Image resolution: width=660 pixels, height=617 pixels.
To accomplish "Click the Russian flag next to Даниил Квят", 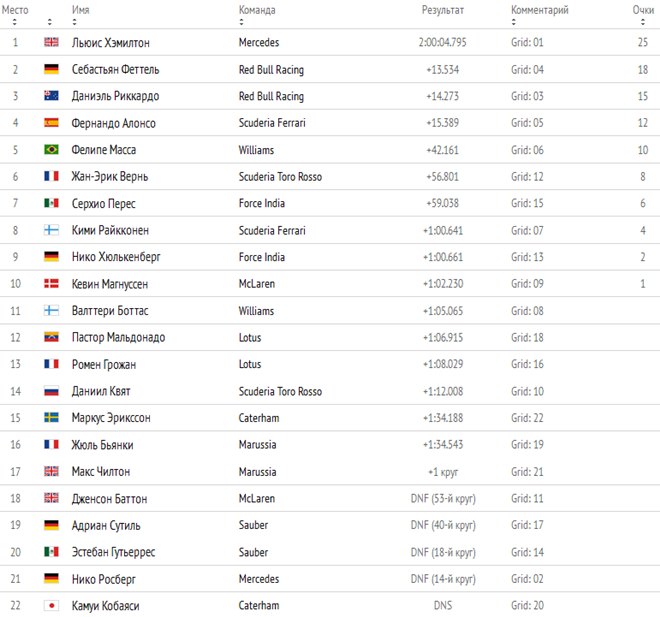I will [51, 391].
